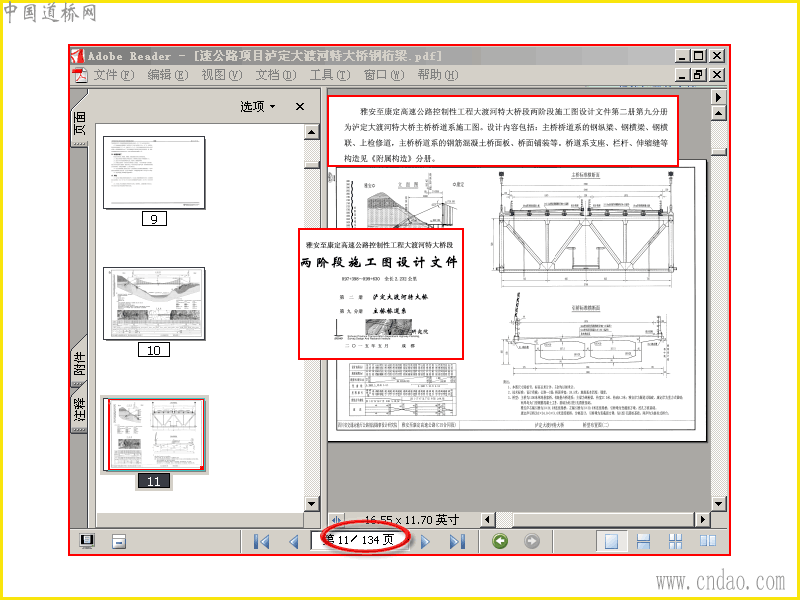Click the thumbnail panel scroll down arrow
Screen dimensions: 800x600
point(312,504)
